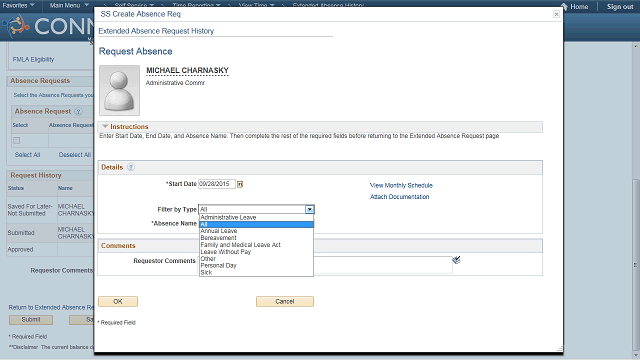Click the Extended Absence Request History heading
Screen dimensions: 640x360
156,31
